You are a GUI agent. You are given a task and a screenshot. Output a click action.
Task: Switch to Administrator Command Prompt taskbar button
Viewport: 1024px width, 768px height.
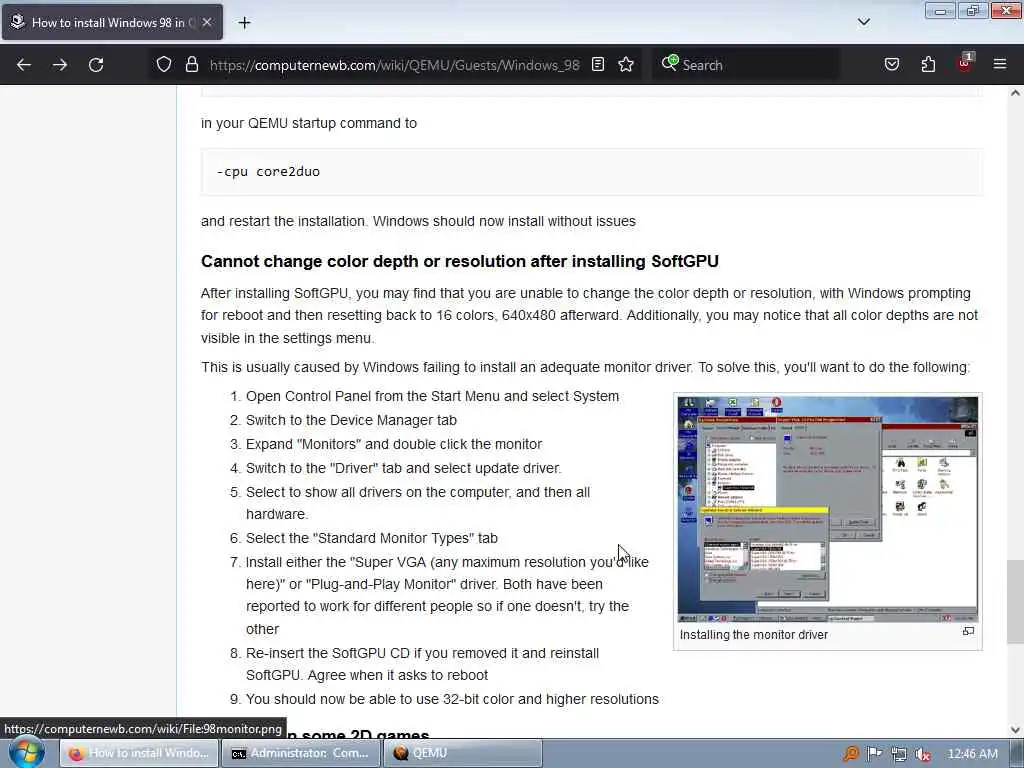[x=300, y=753]
